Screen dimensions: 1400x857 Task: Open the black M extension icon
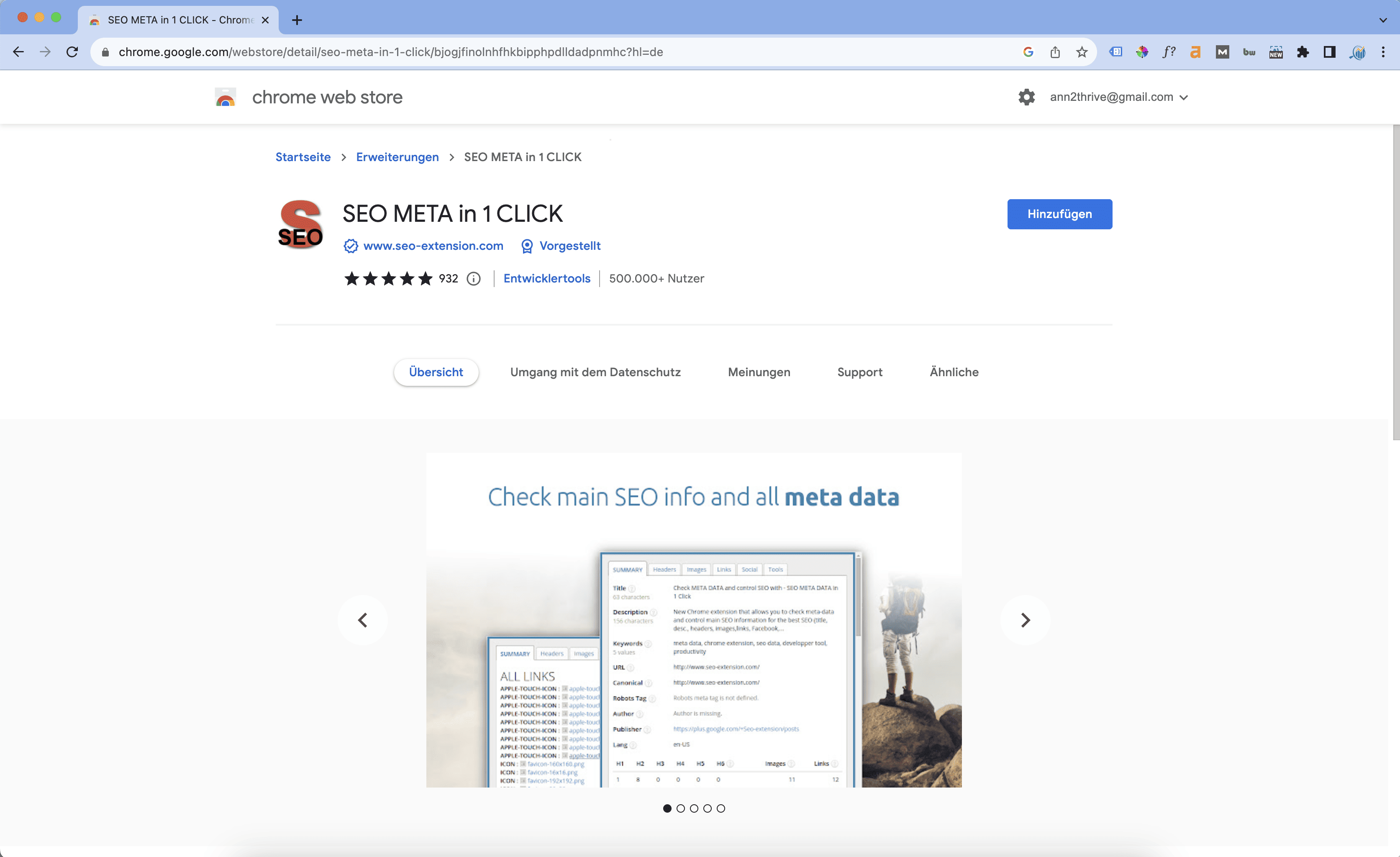pos(1222,52)
